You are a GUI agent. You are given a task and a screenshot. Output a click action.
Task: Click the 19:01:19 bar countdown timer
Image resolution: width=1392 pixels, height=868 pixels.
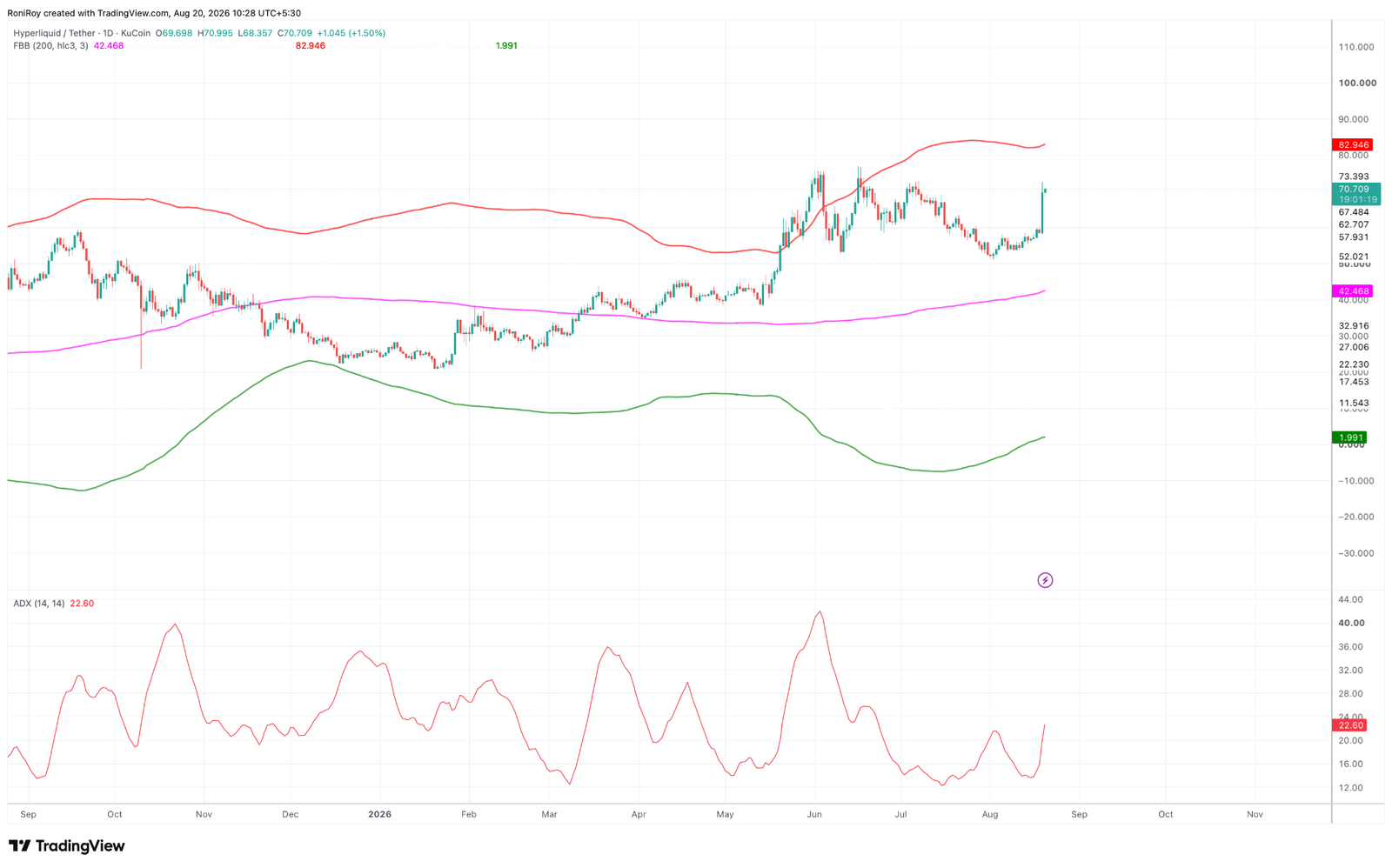[x=1357, y=200]
